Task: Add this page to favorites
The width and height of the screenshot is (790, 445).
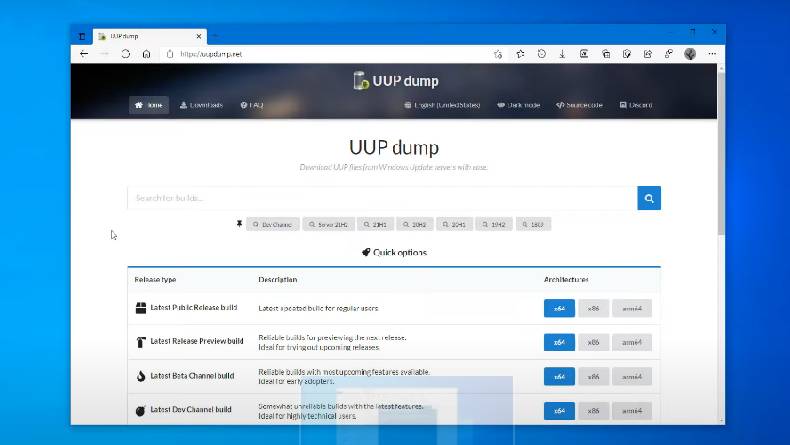Action: [498, 54]
